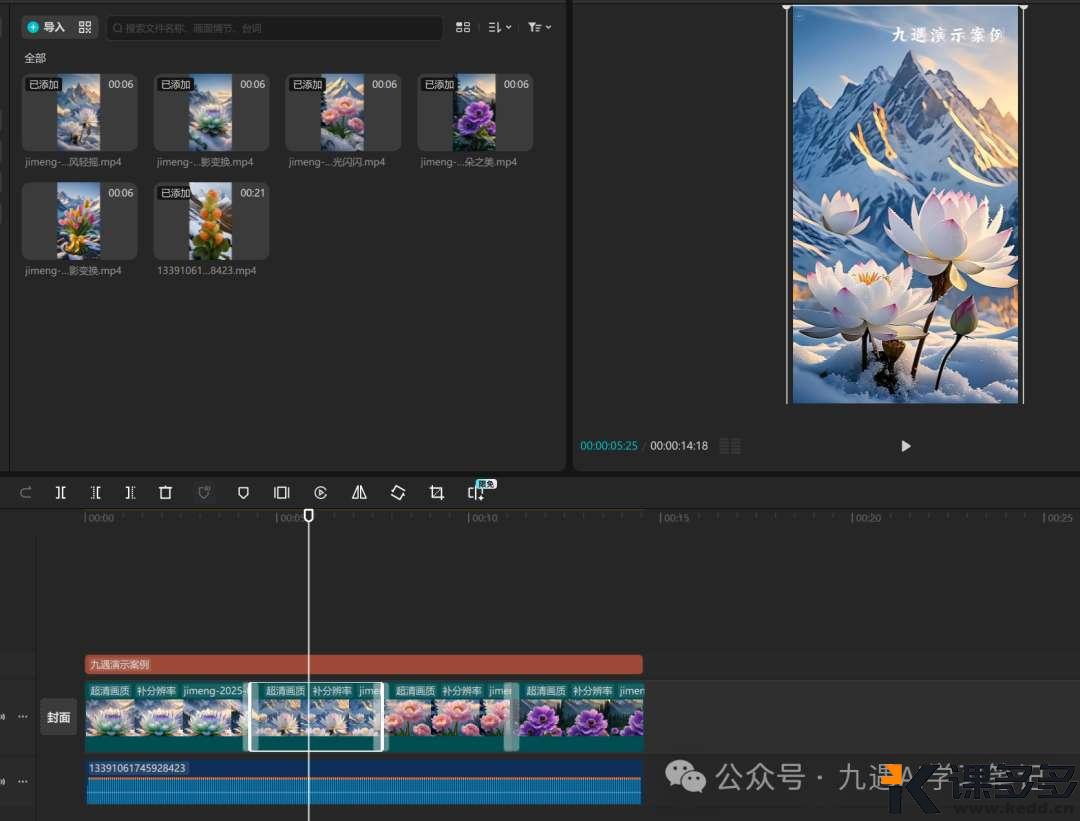This screenshot has height=821, width=1080.
Task: Open the sort order dropdown
Action: pyautogui.click(x=499, y=27)
